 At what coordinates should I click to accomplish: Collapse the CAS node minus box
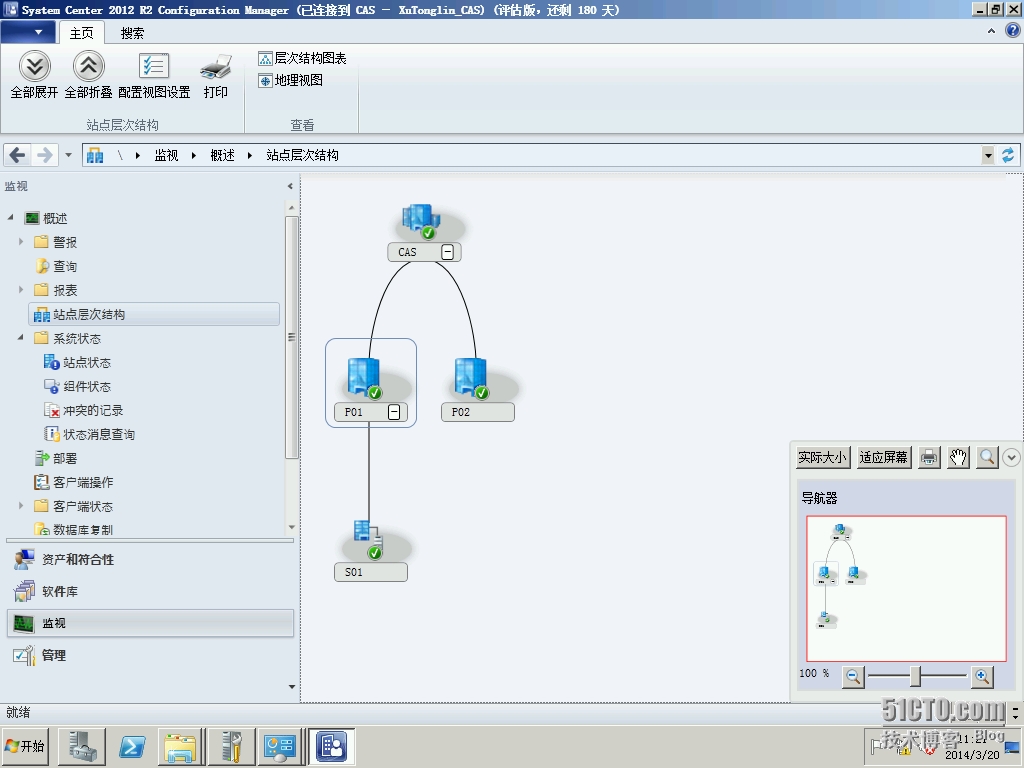[447, 252]
